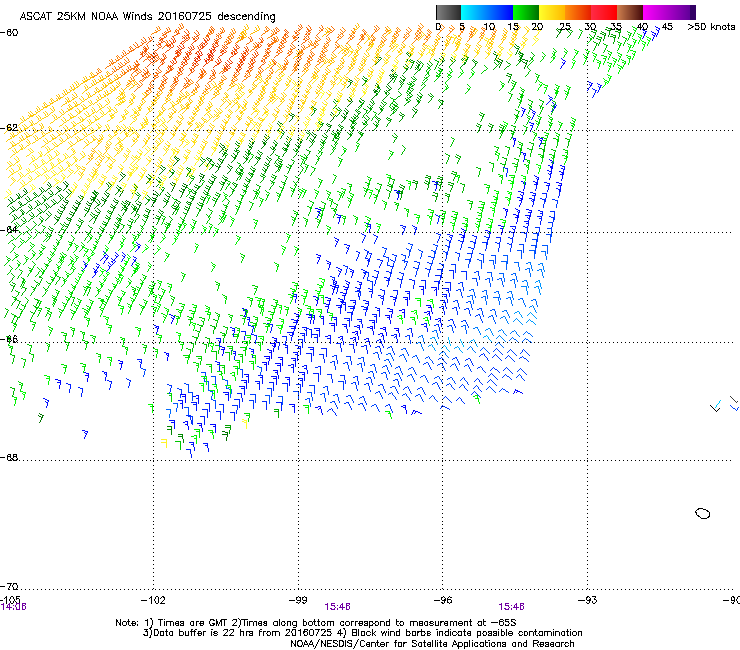Click the longitude label '-99'
Viewport: 740px width, 650px height.
298,600
